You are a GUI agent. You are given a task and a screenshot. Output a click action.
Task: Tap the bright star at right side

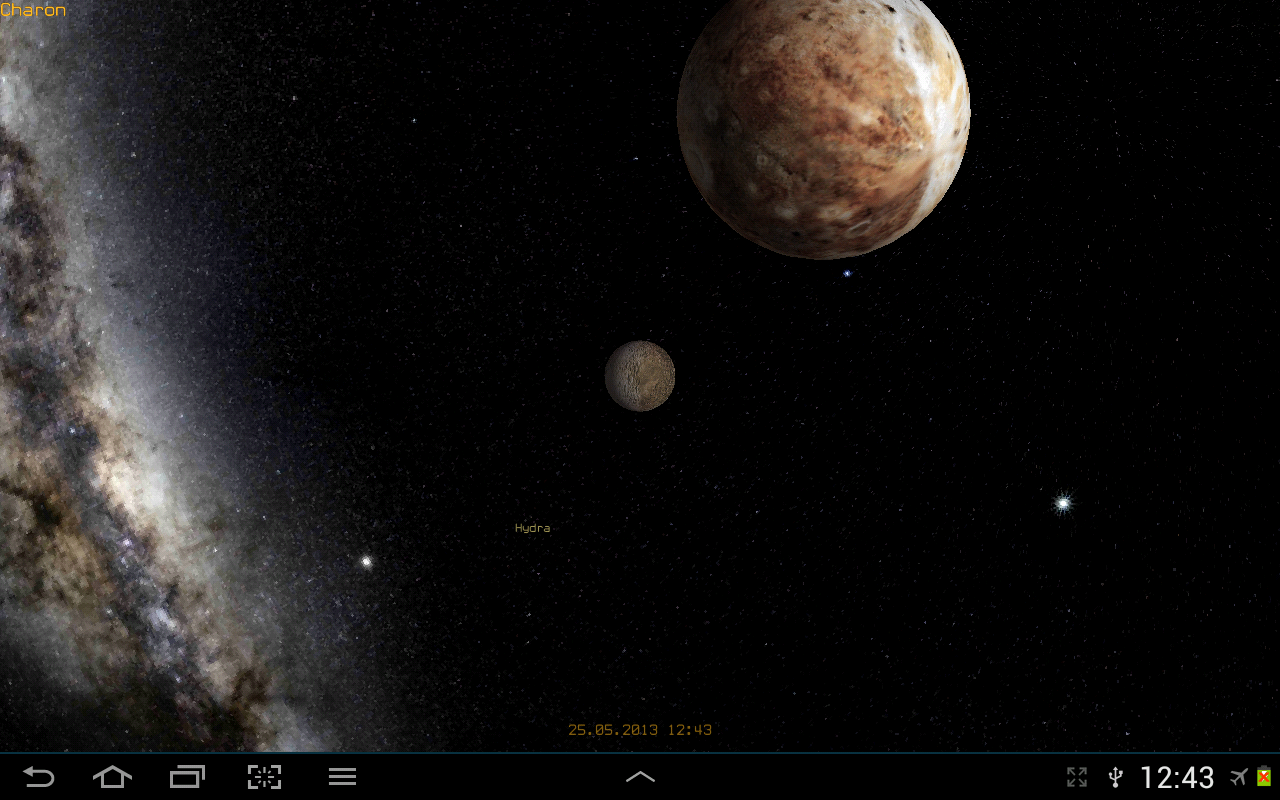(1063, 503)
